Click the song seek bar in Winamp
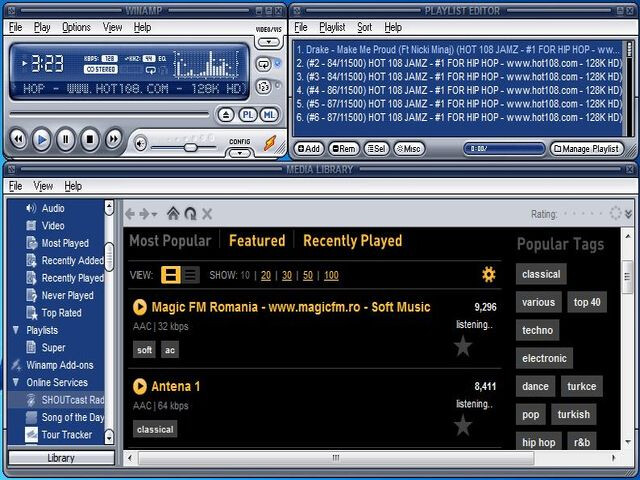 click(109, 115)
